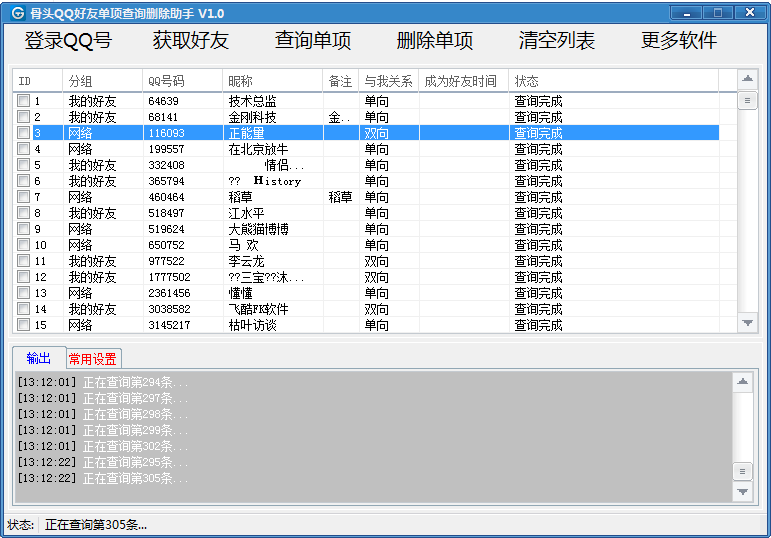Close the application window

pos(750,13)
